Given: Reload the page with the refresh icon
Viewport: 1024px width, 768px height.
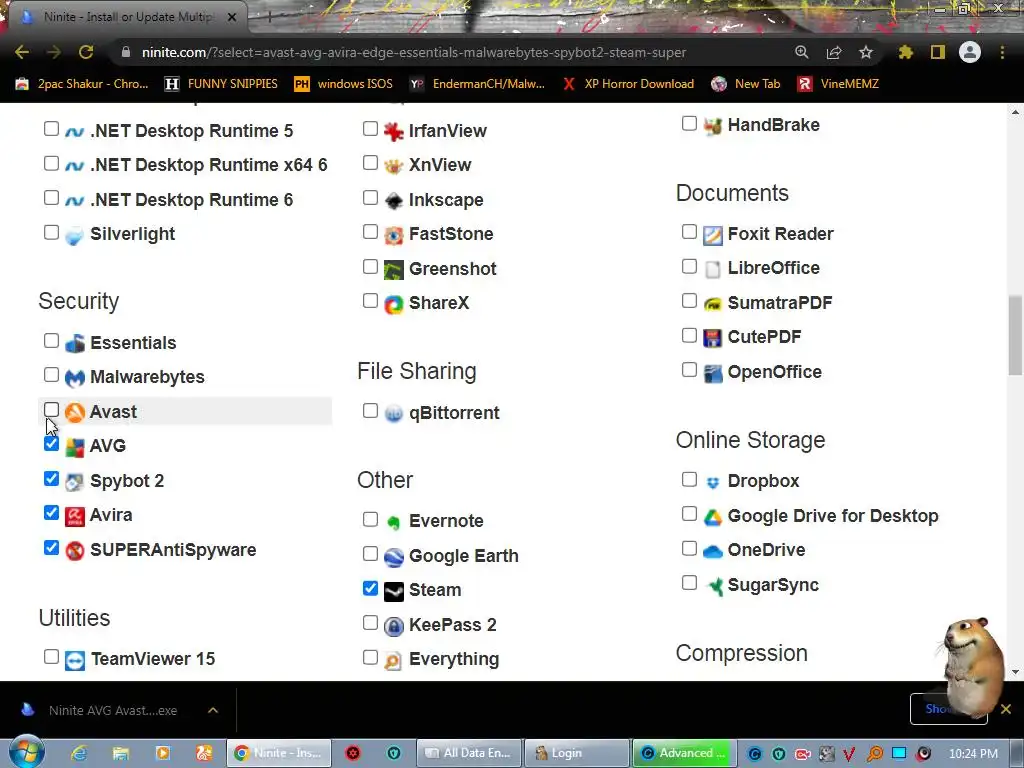Looking at the screenshot, I should pyautogui.click(x=86, y=52).
